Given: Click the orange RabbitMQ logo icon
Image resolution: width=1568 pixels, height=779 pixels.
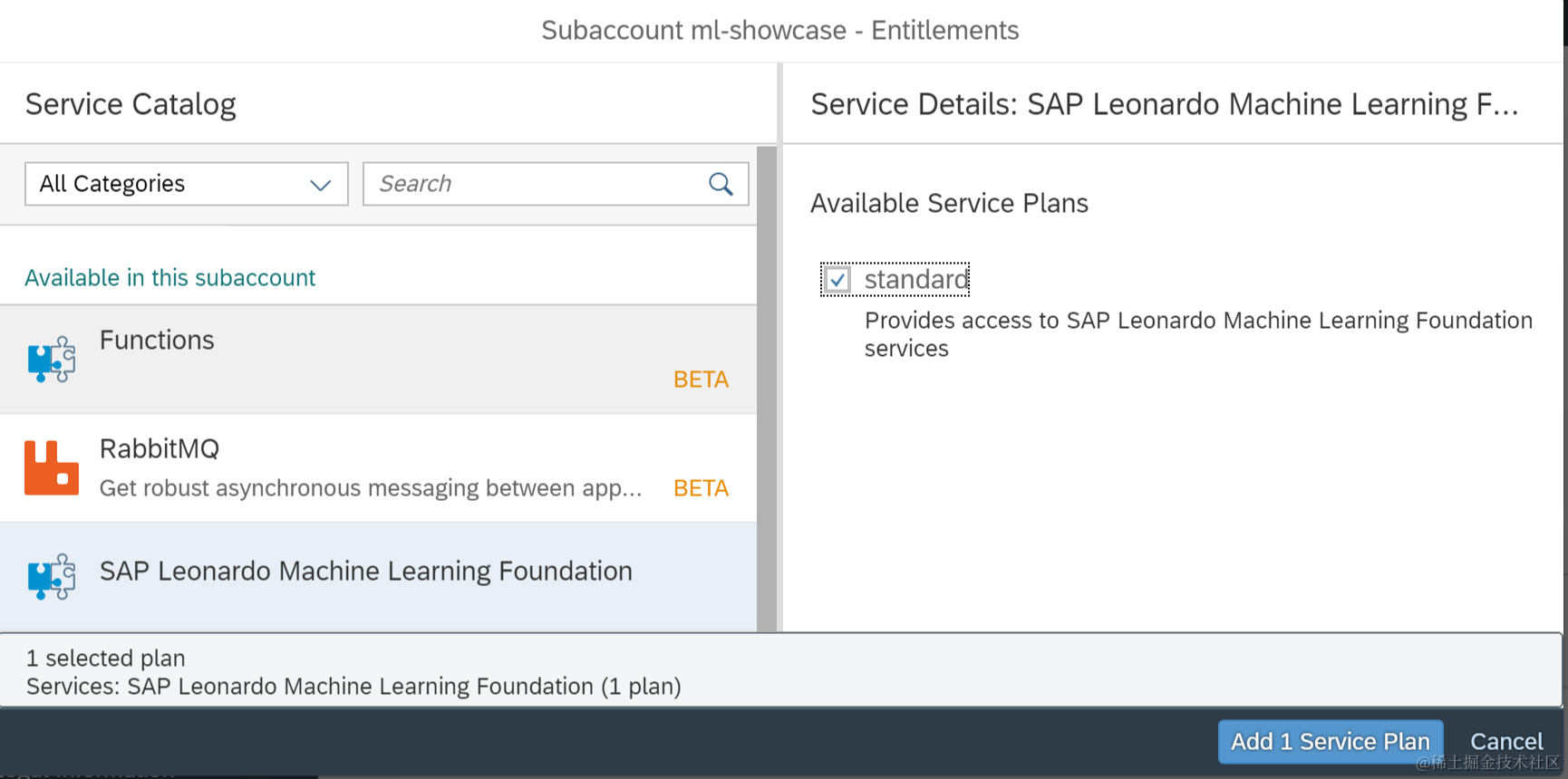Looking at the screenshot, I should [51, 468].
